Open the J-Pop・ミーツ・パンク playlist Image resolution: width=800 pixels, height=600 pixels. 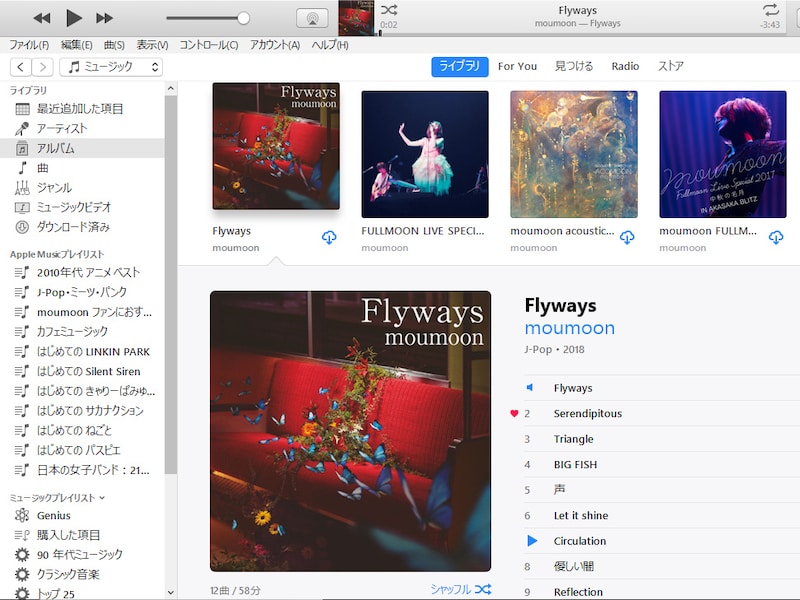coord(82,292)
